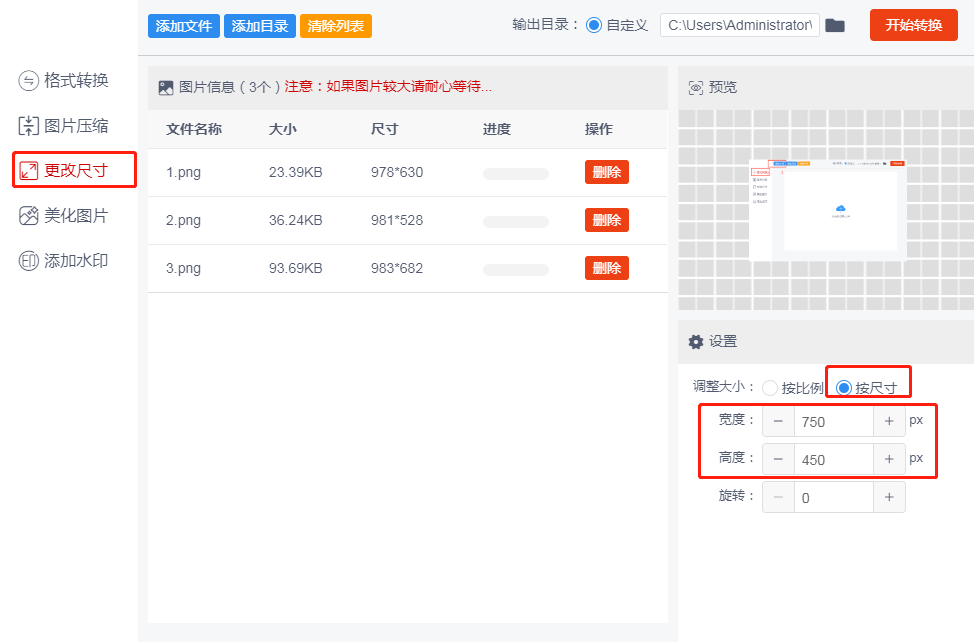The width and height of the screenshot is (974, 642).
Task: Delete 3.png from the list
Action: click(606, 268)
